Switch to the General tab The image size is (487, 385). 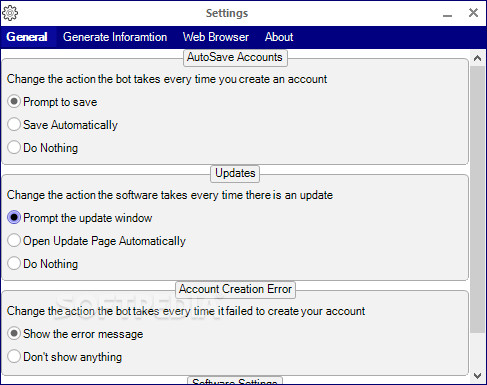click(x=27, y=37)
